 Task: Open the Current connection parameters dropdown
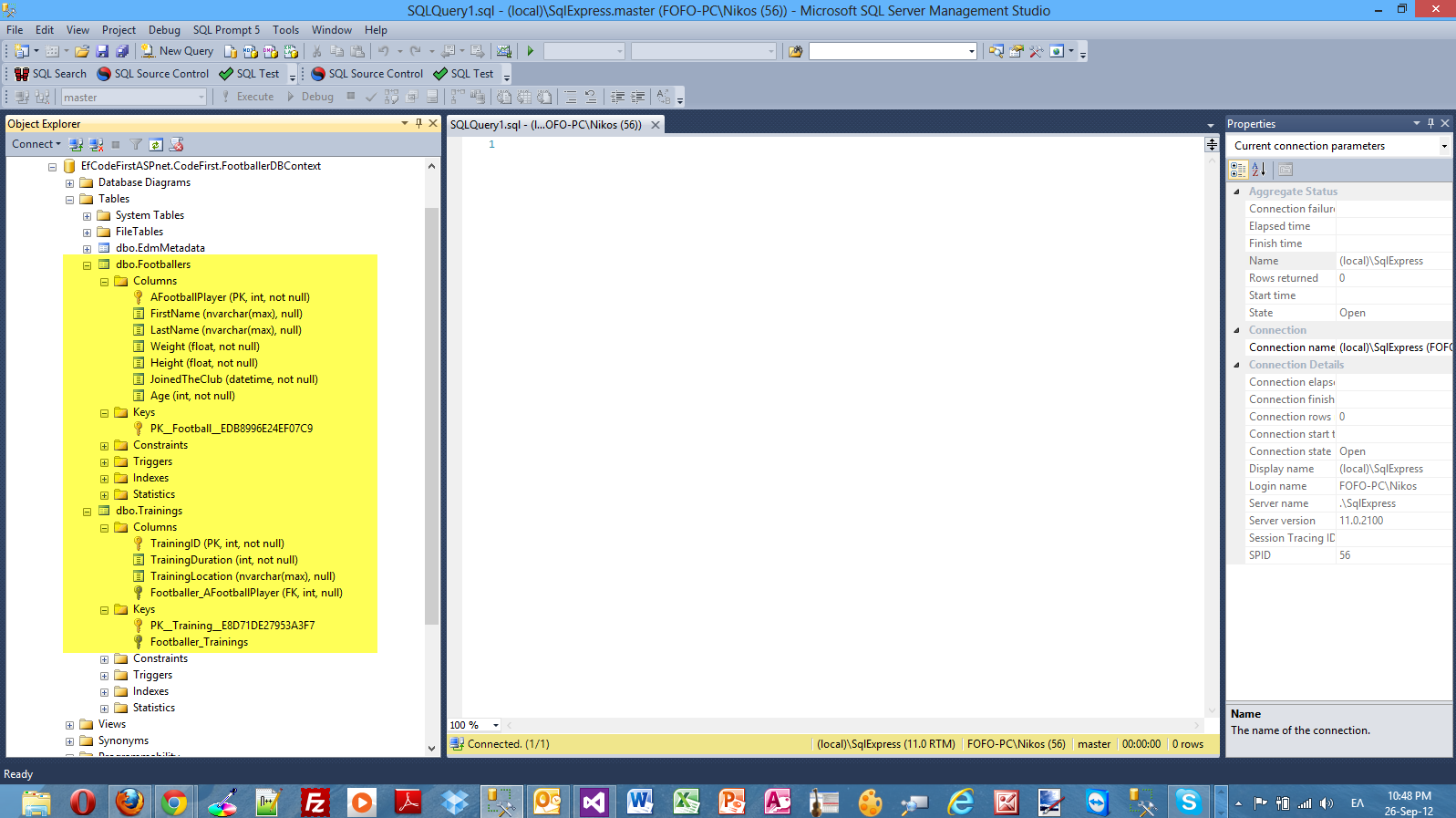[1444, 146]
